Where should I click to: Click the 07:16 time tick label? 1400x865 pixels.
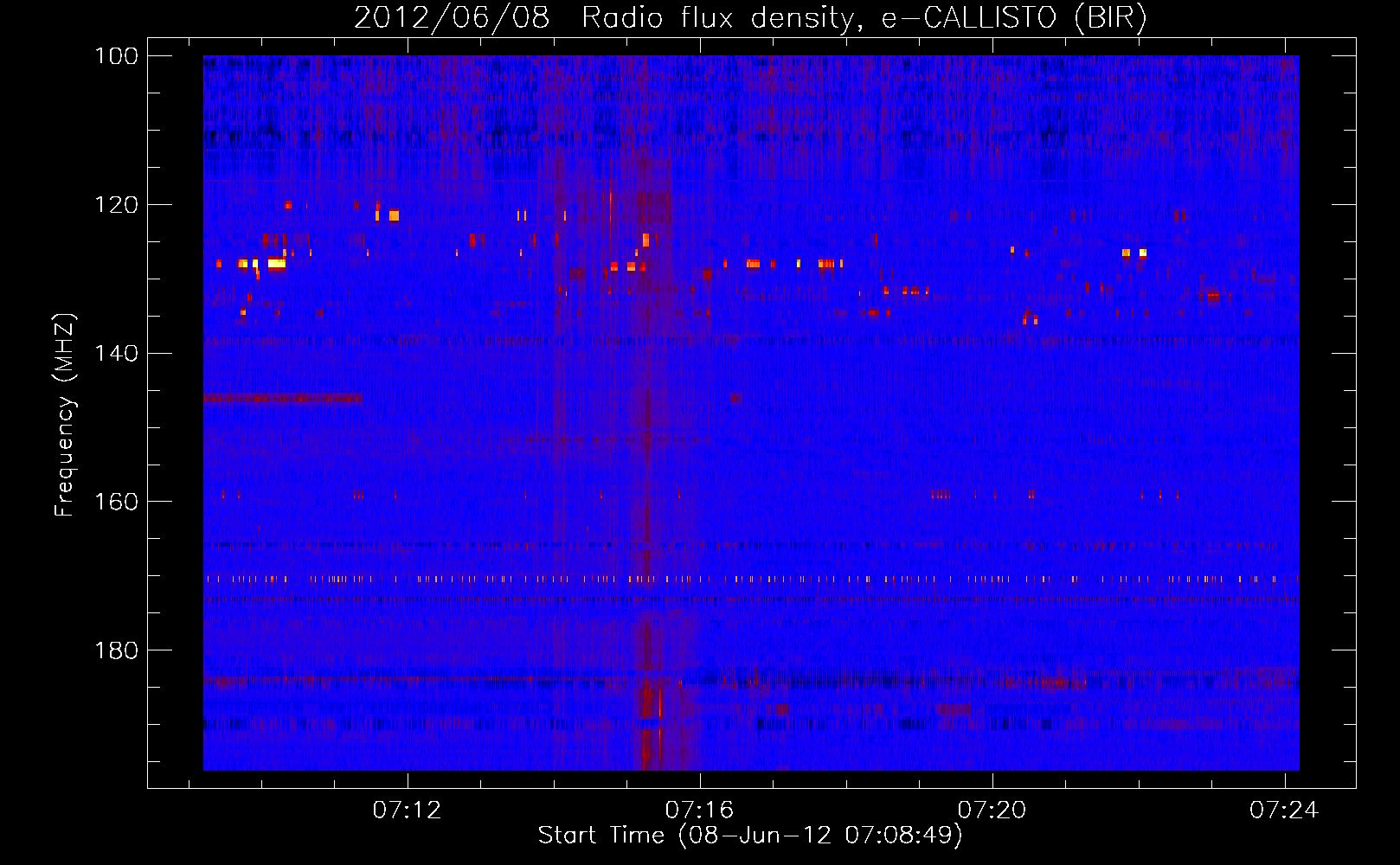pos(699,810)
